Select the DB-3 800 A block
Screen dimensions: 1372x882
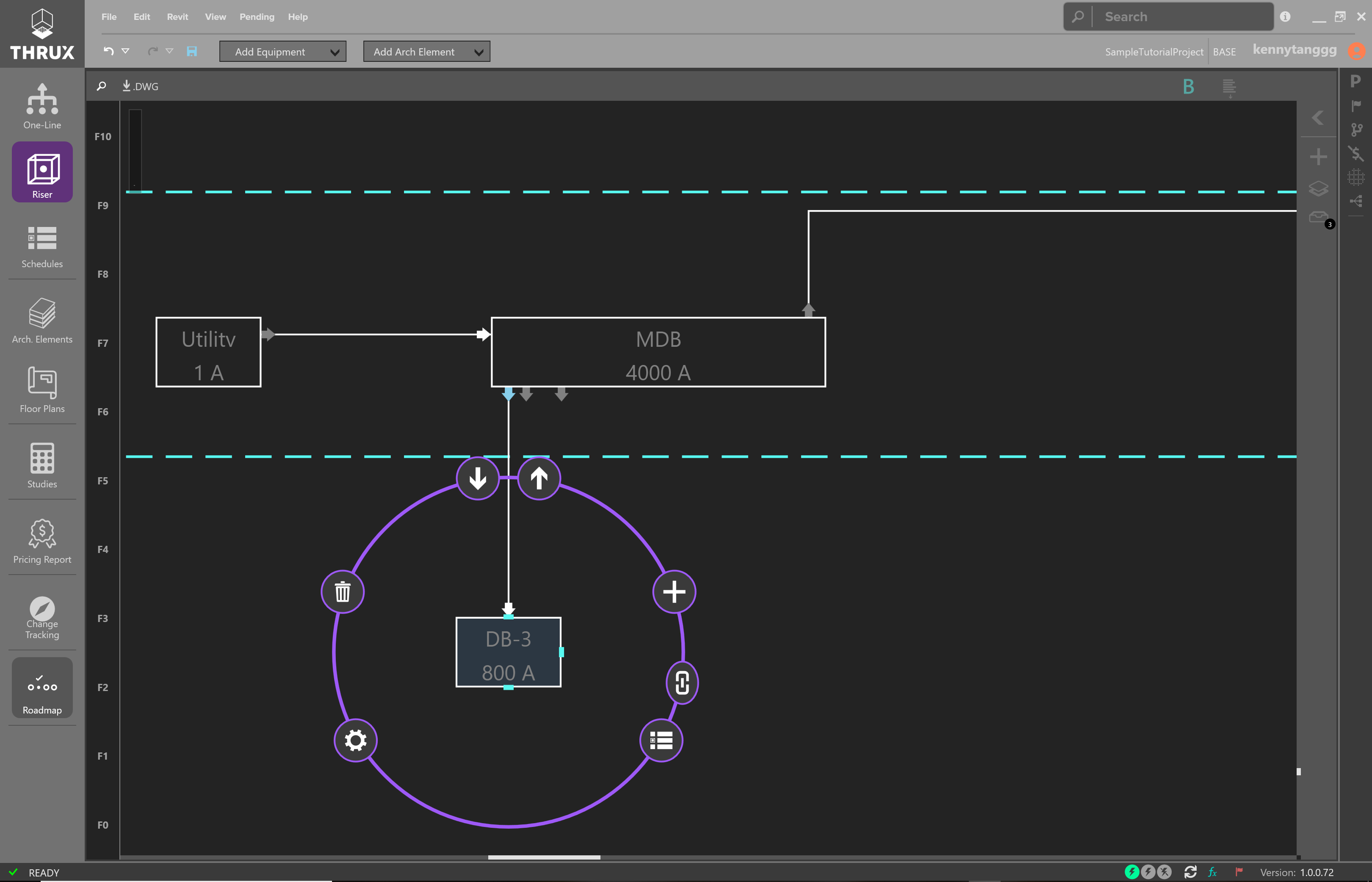[508, 652]
